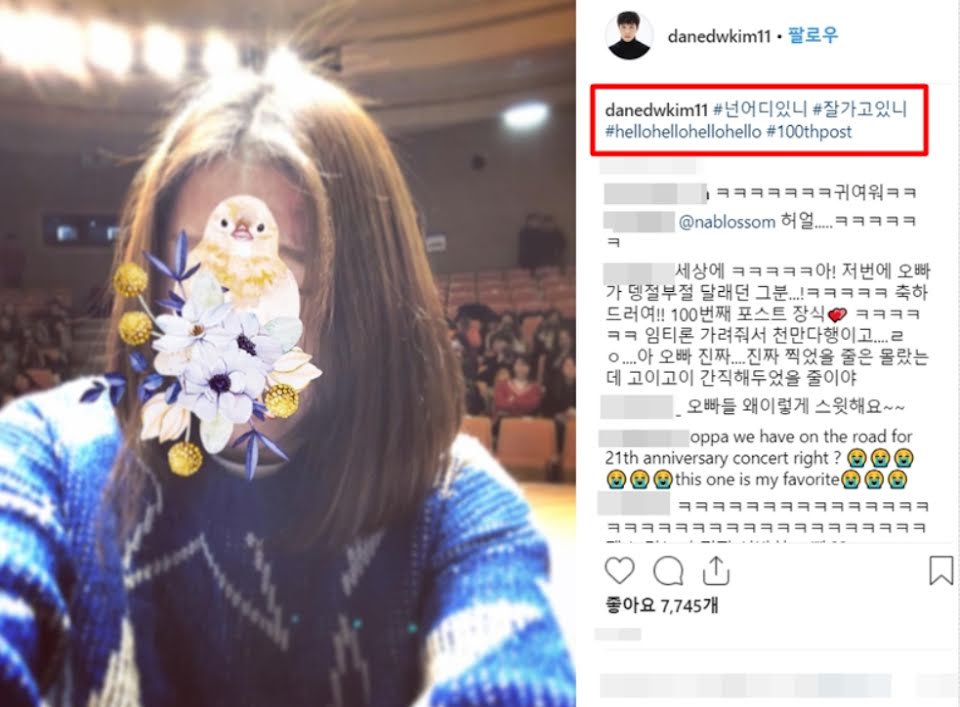Screen dimensions: 960x707
Task: Share the post with the upload arrow icon
Action: pos(716,570)
